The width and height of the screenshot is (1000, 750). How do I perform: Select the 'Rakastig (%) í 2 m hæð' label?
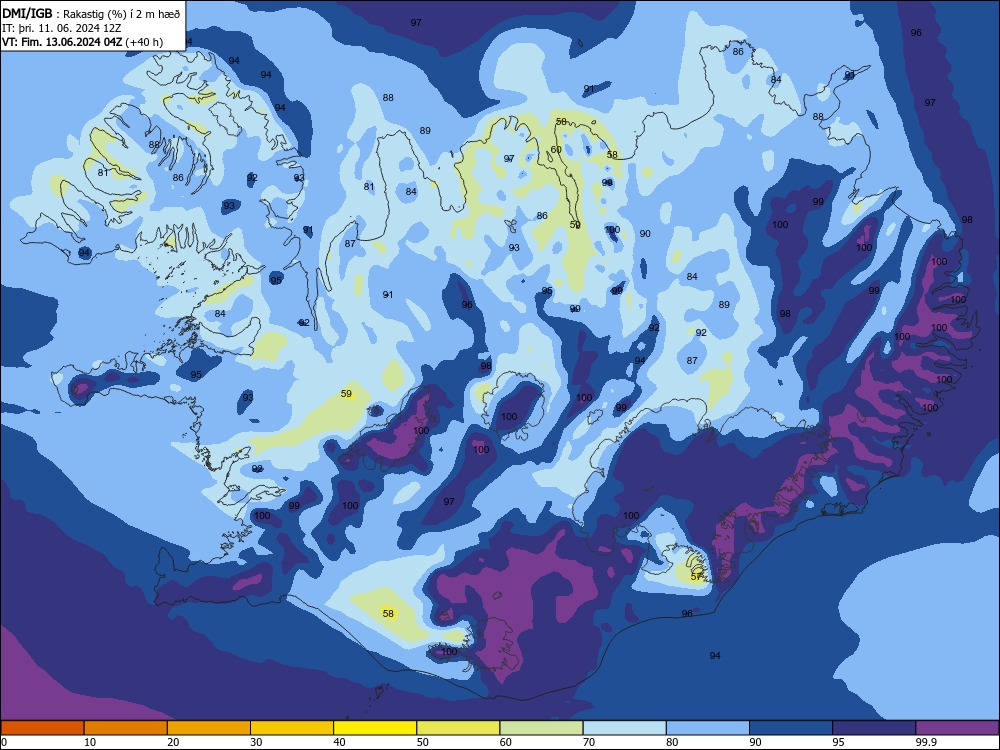121,14
